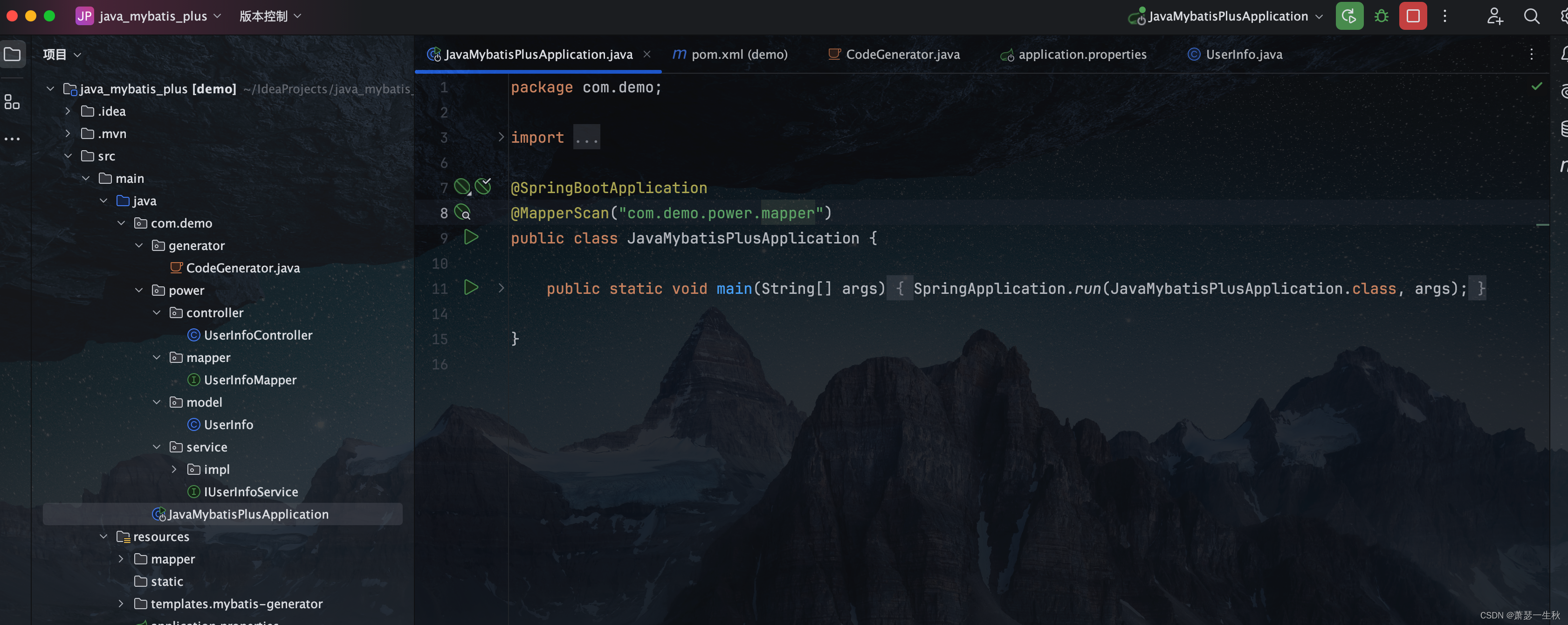Toggle the collapse arrow on line 11

click(x=501, y=289)
